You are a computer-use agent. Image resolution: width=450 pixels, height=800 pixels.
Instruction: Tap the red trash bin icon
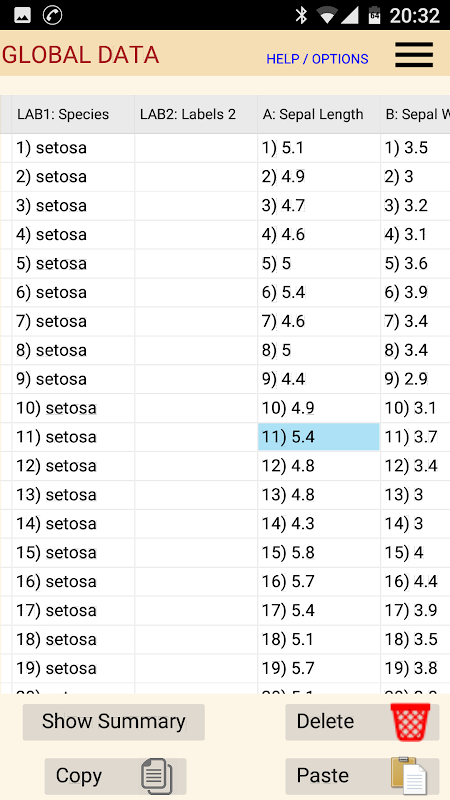[x=410, y=722]
